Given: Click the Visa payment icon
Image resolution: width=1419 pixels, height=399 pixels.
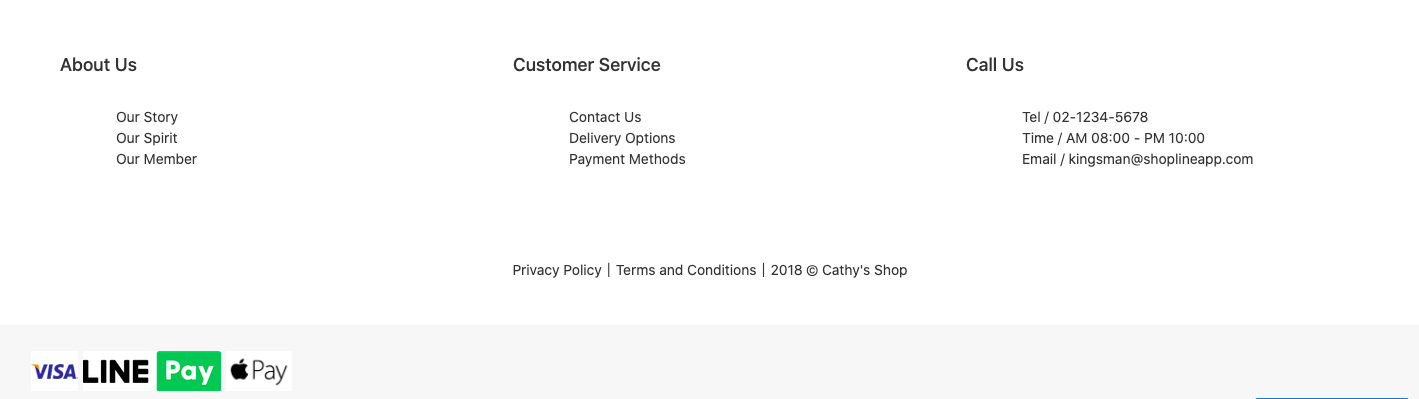Looking at the screenshot, I should point(54,371).
